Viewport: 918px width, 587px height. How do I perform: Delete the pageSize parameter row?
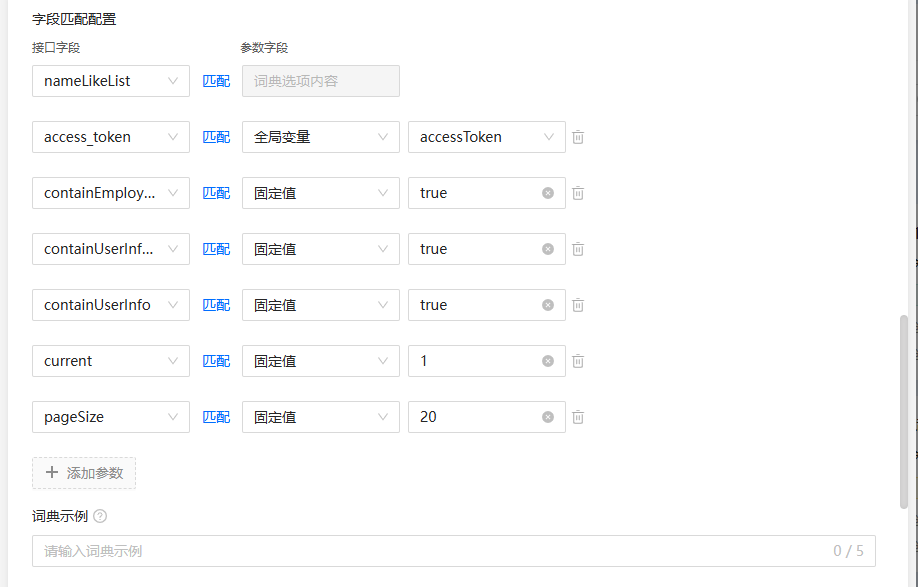[x=577, y=417]
